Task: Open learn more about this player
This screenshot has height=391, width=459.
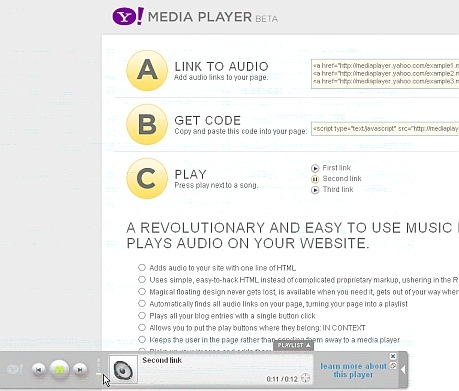Action: click(x=353, y=370)
